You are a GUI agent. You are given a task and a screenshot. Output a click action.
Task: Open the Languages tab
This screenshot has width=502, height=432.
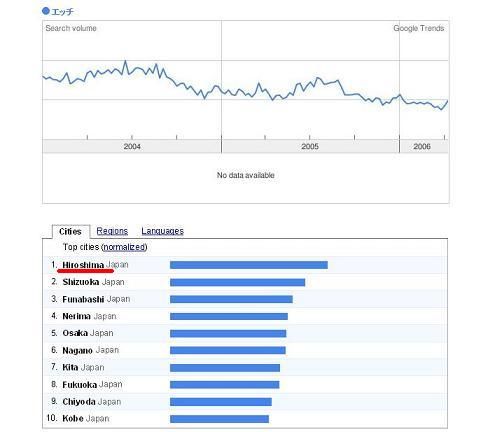pos(162,231)
